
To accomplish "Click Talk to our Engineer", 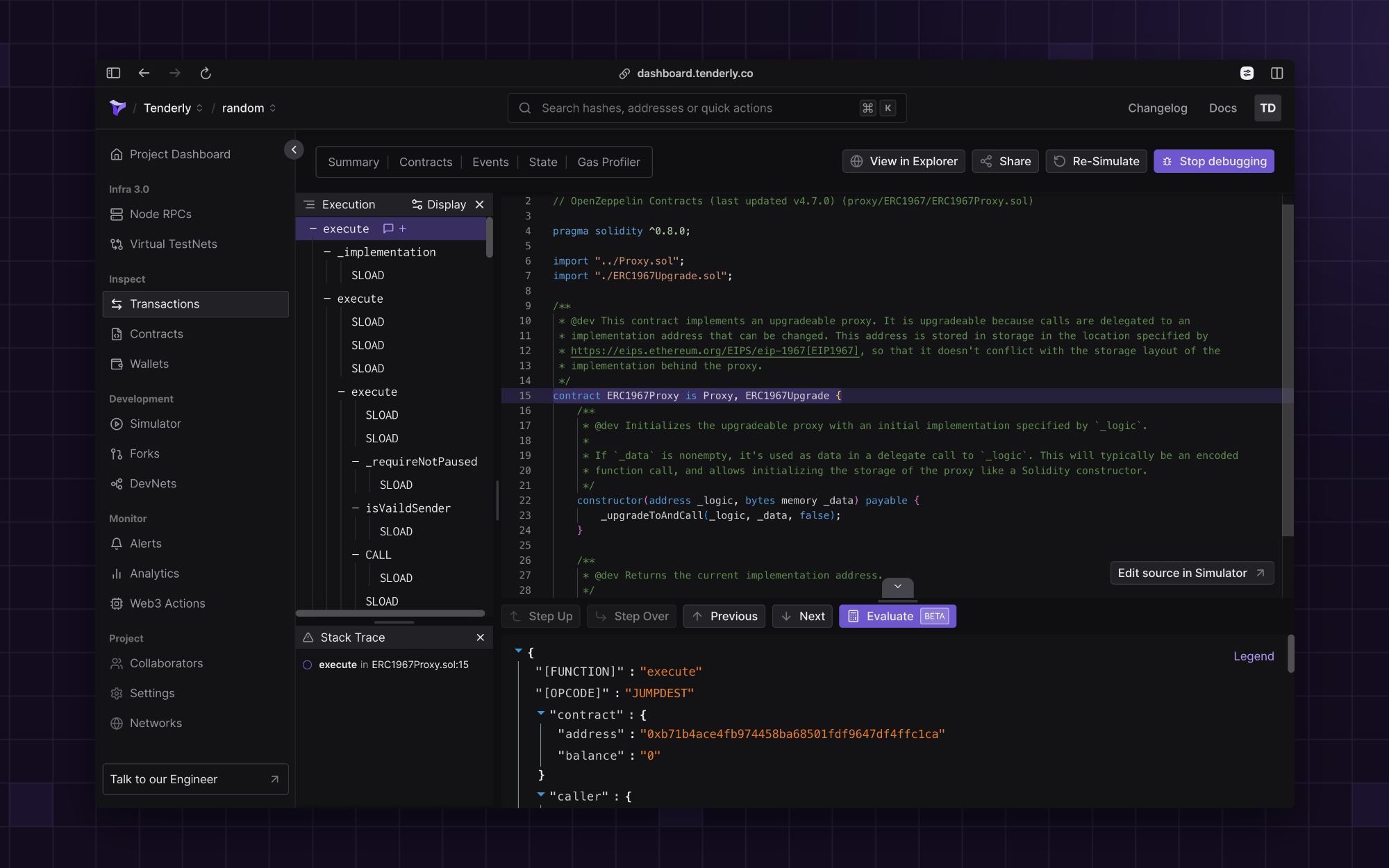I will pos(195,779).
